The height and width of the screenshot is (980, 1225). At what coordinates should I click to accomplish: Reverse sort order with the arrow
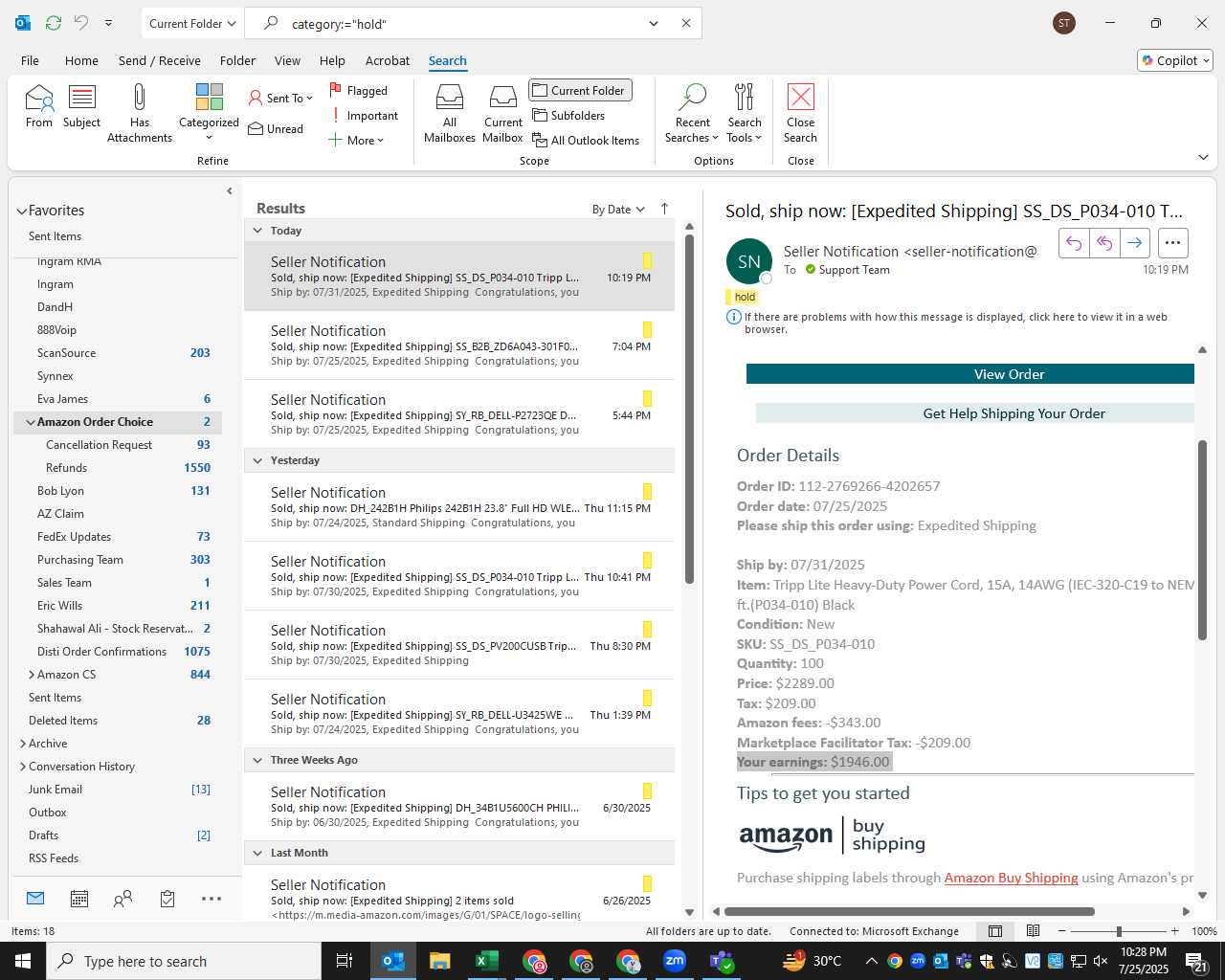pyautogui.click(x=665, y=209)
